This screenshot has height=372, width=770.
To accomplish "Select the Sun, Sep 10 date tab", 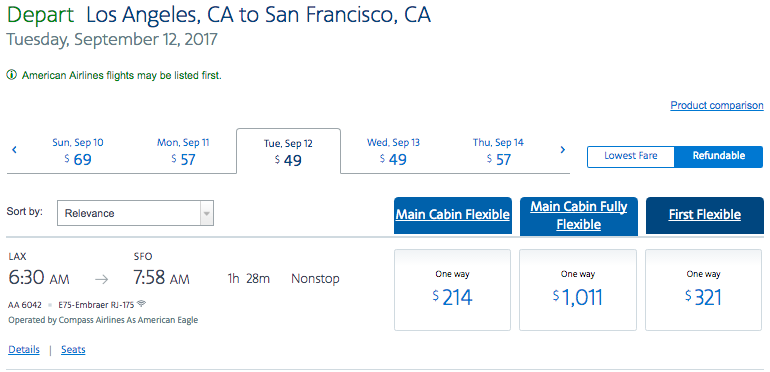I will (x=78, y=151).
